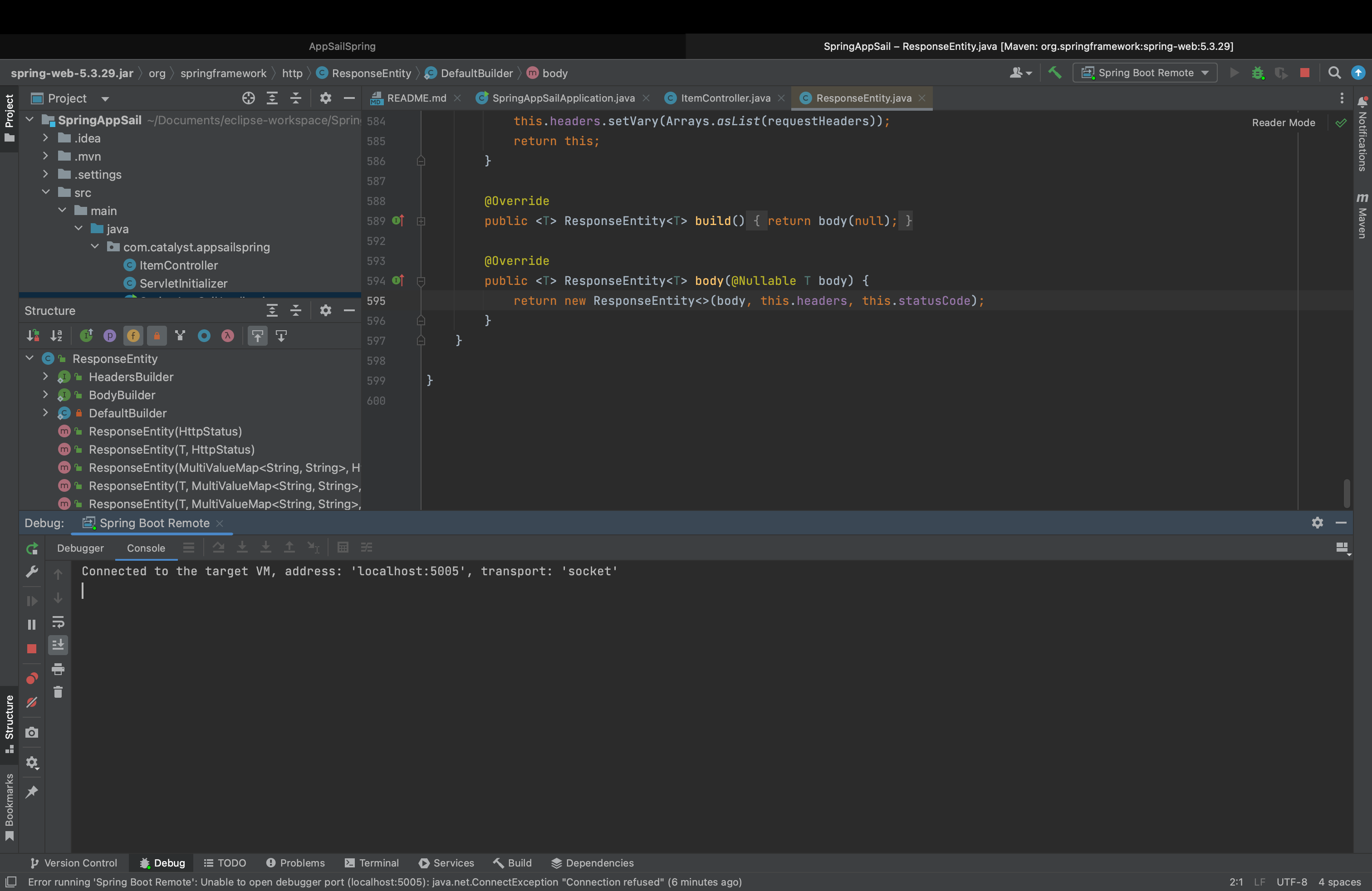Click the IDE update arrow icon
The width and height of the screenshot is (1372, 891).
[x=1358, y=73]
